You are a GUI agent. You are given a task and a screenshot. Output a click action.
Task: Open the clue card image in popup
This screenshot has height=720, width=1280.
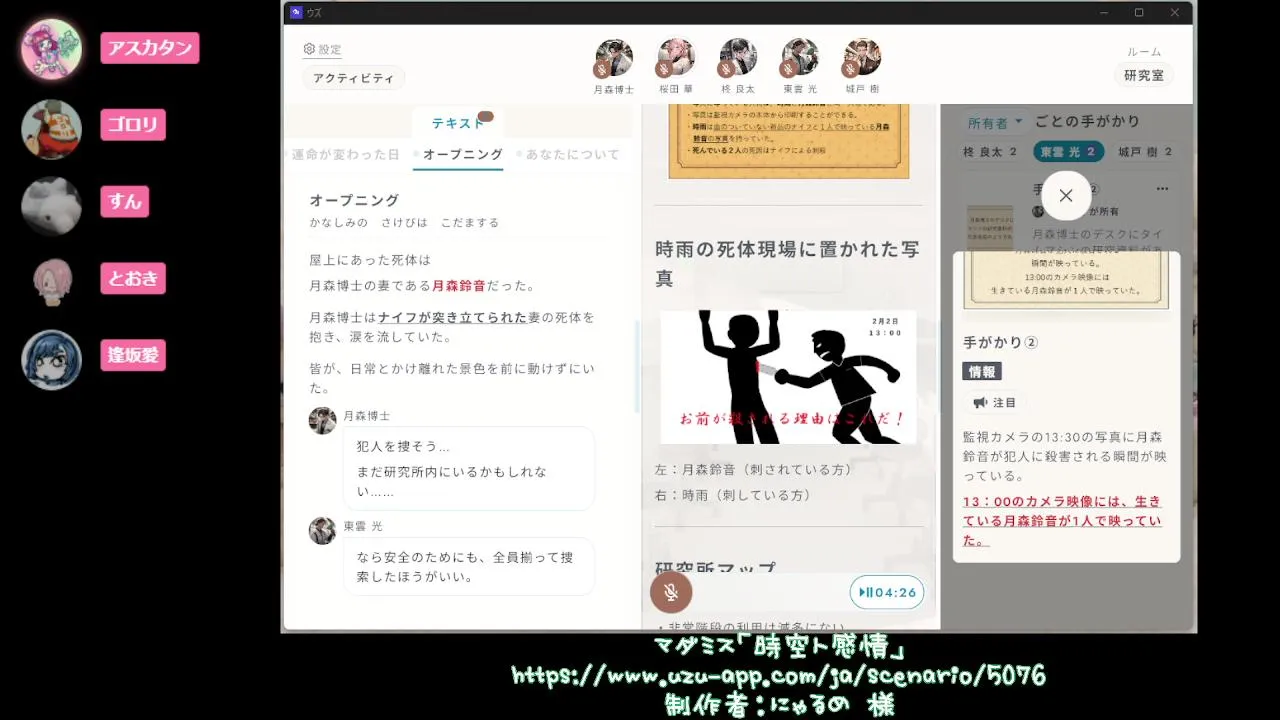(x=1066, y=282)
